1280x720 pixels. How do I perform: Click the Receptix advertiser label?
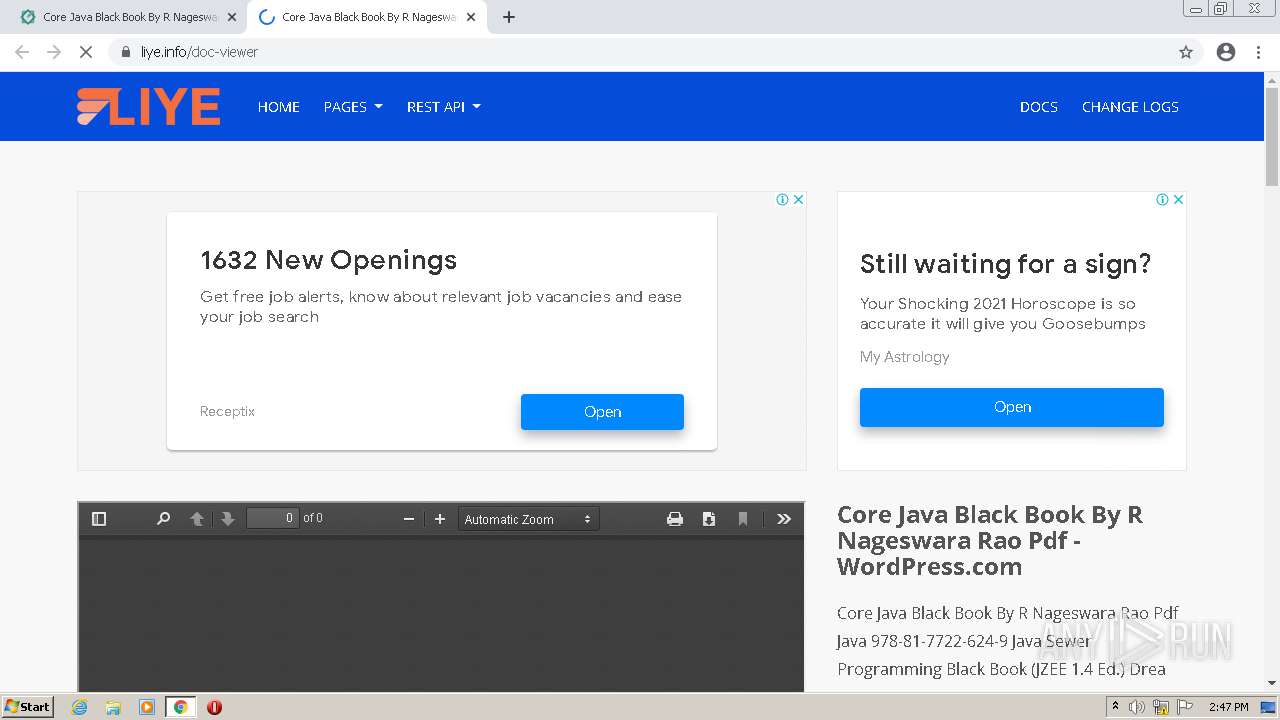(227, 411)
